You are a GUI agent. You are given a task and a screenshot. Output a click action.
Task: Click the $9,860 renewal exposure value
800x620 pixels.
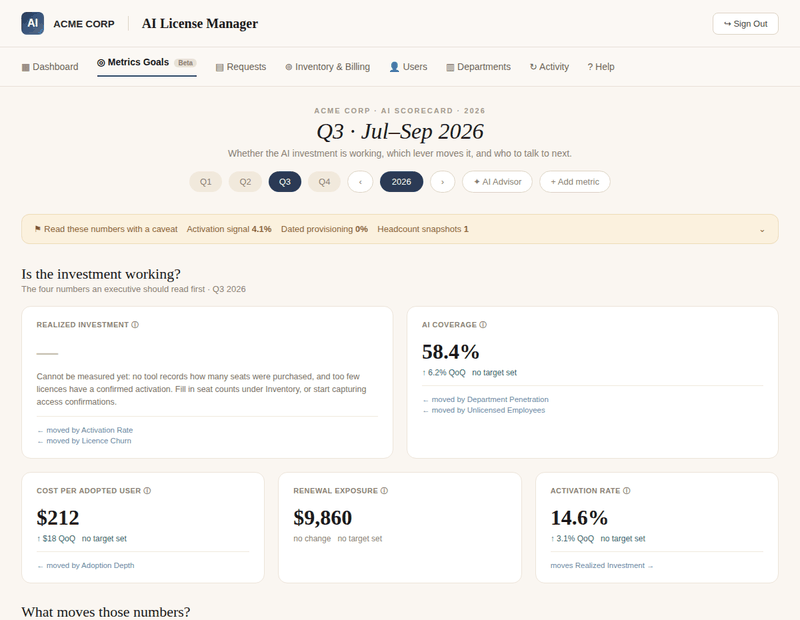[322, 518]
